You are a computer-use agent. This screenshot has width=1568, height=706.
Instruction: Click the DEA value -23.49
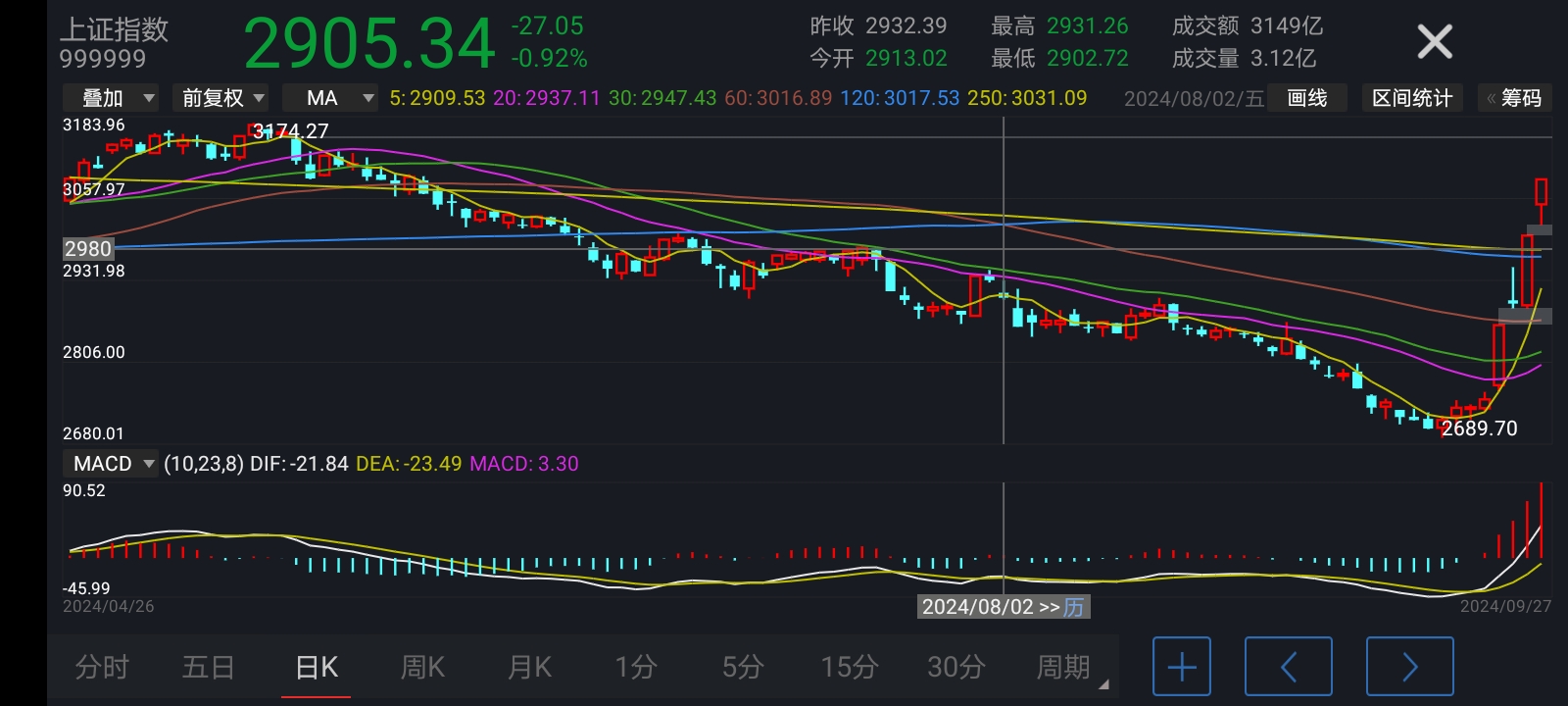tap(432, 463)
